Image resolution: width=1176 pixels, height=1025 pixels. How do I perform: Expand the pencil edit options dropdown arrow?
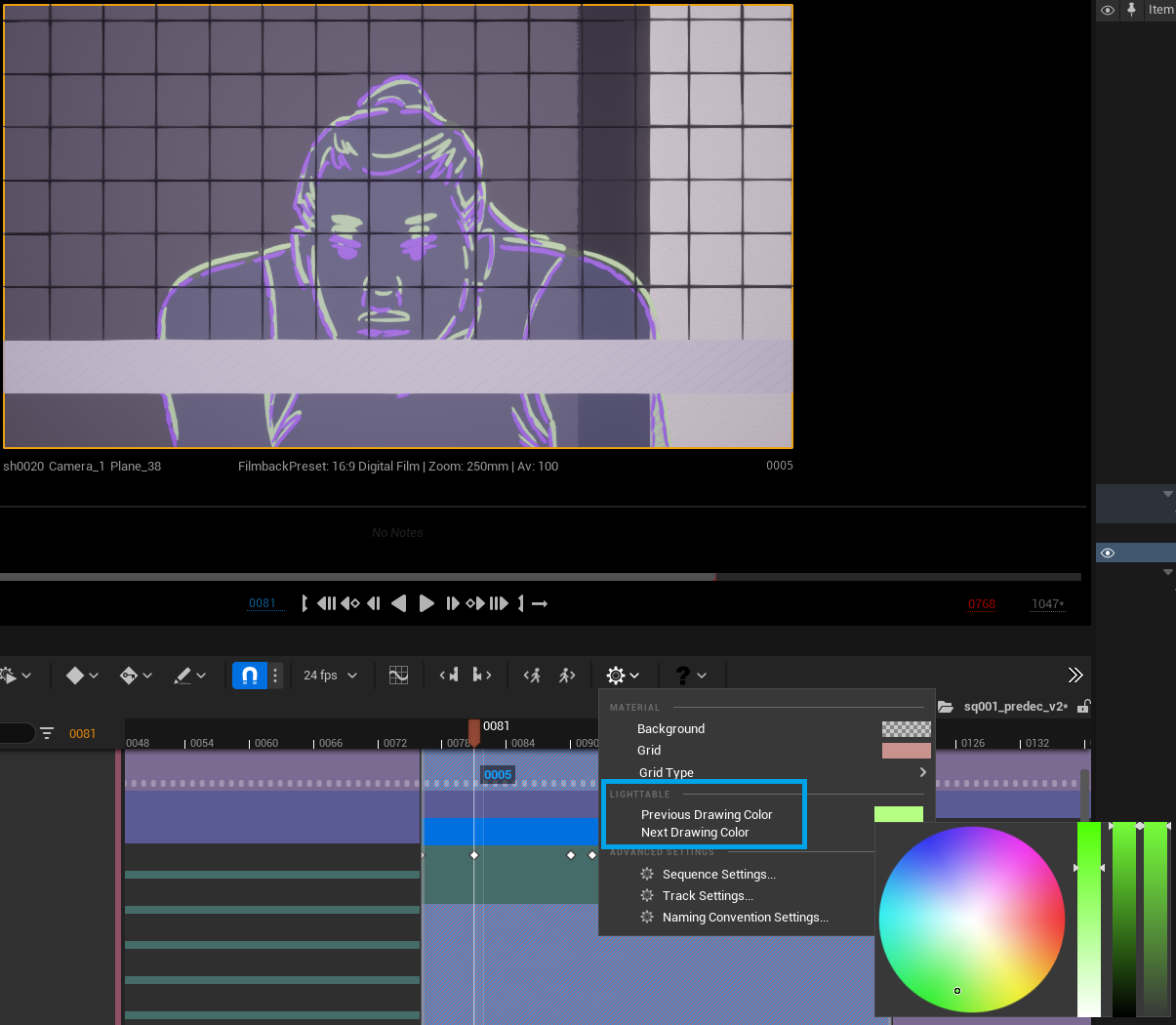(x=201, y=675)
